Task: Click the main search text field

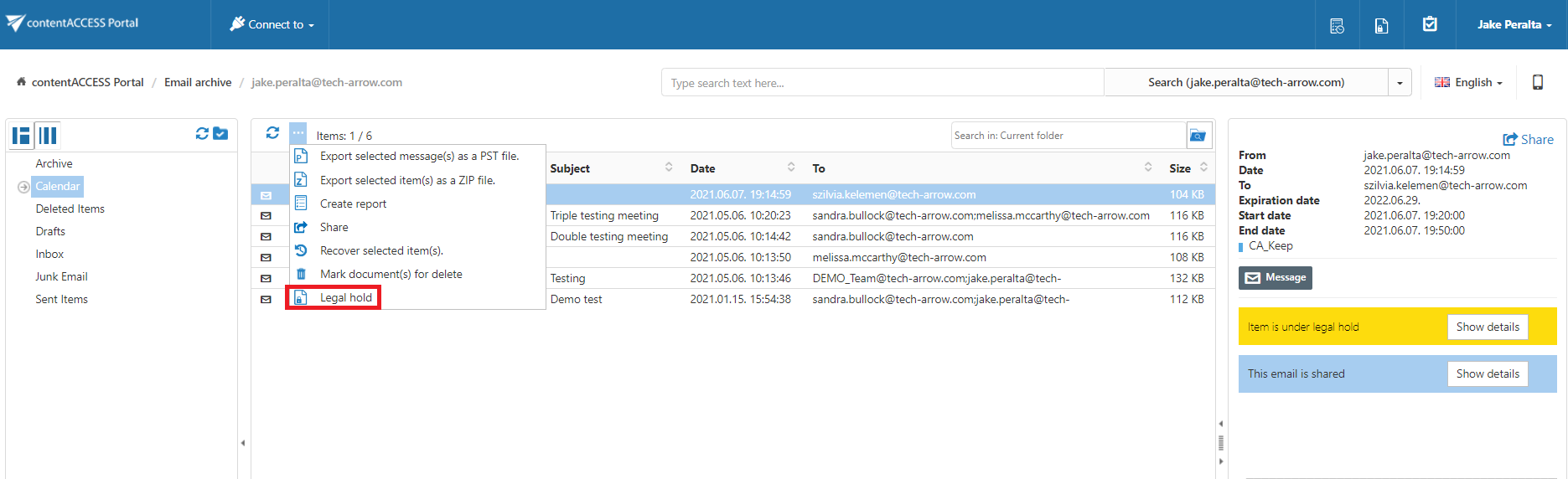Action: (882, 83)
